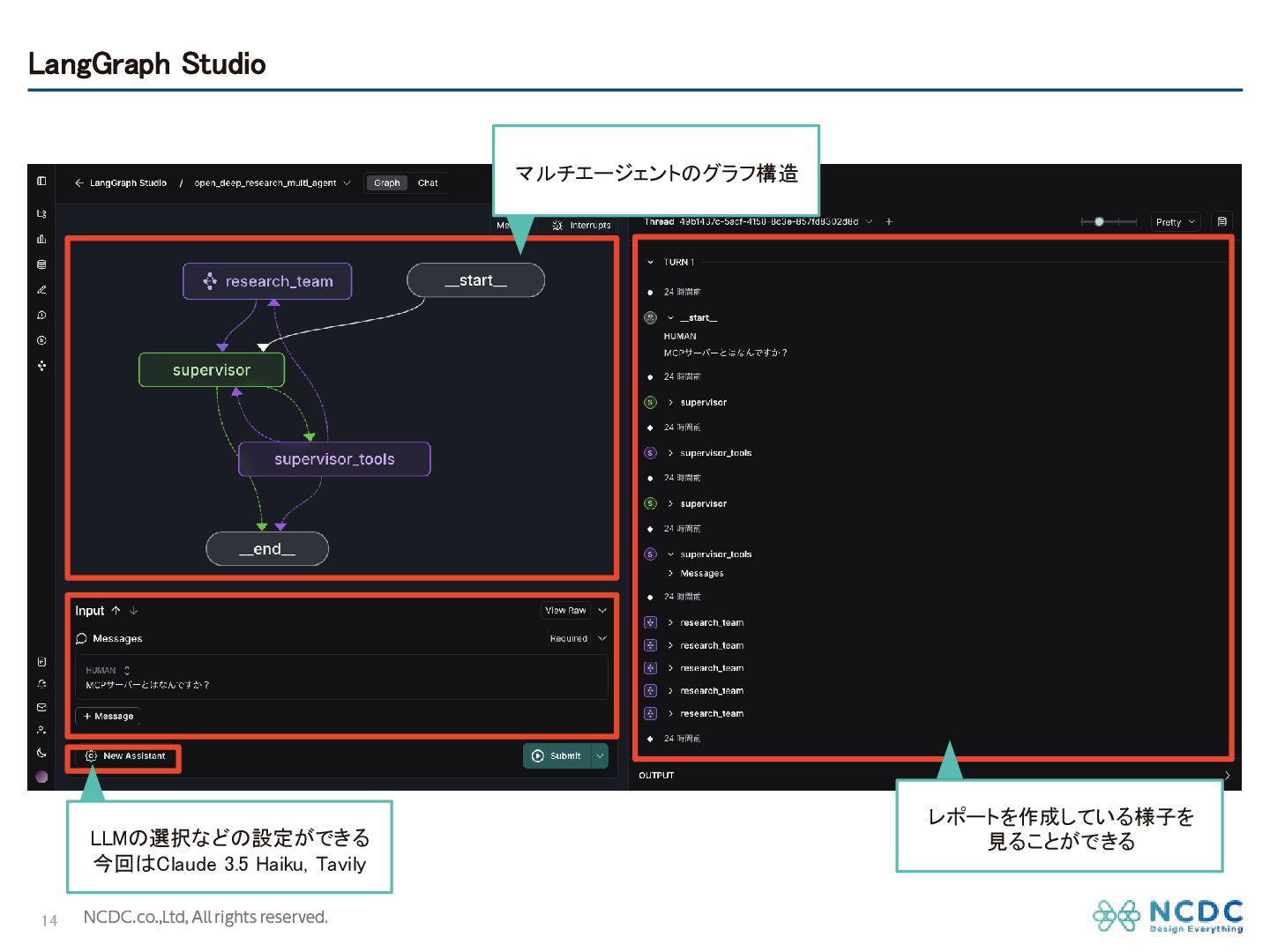
Task: Go back with the arrow beside LangGraph Studio
Action: coord(78,183)
